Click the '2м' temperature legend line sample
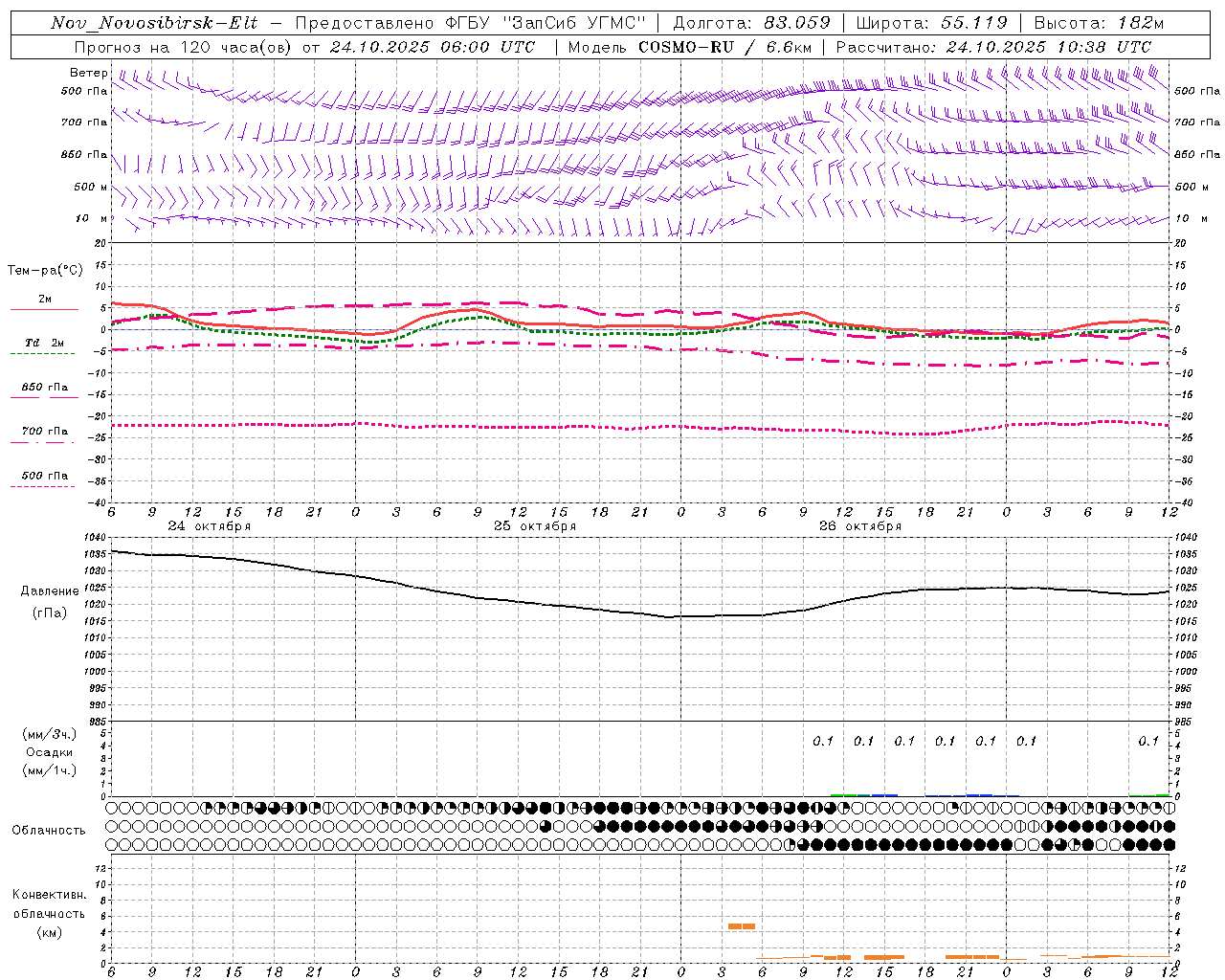The width and height of the screenshot is (1225, 980). pos(44,309)
